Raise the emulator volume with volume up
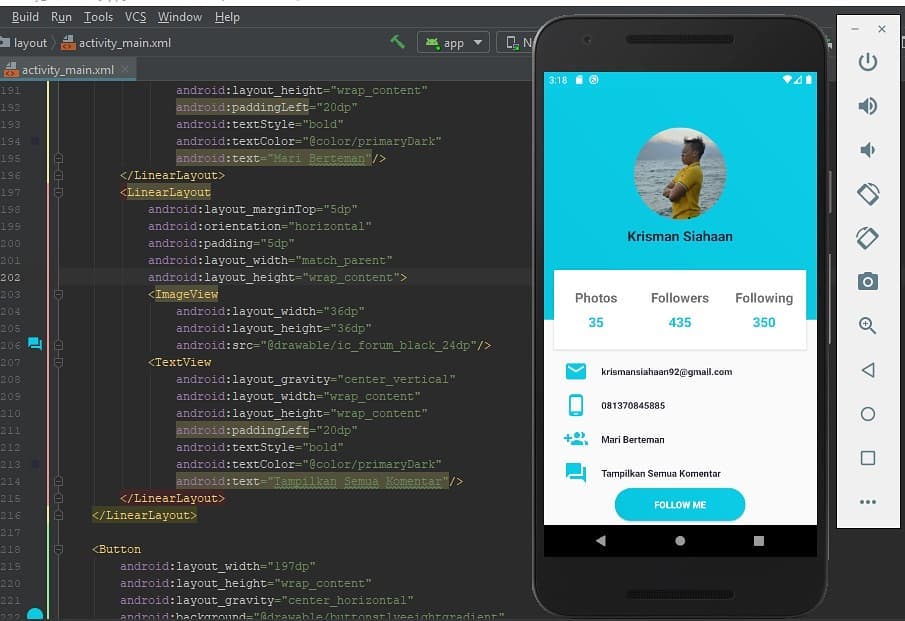905x621 pixels. tap(867, 106)
